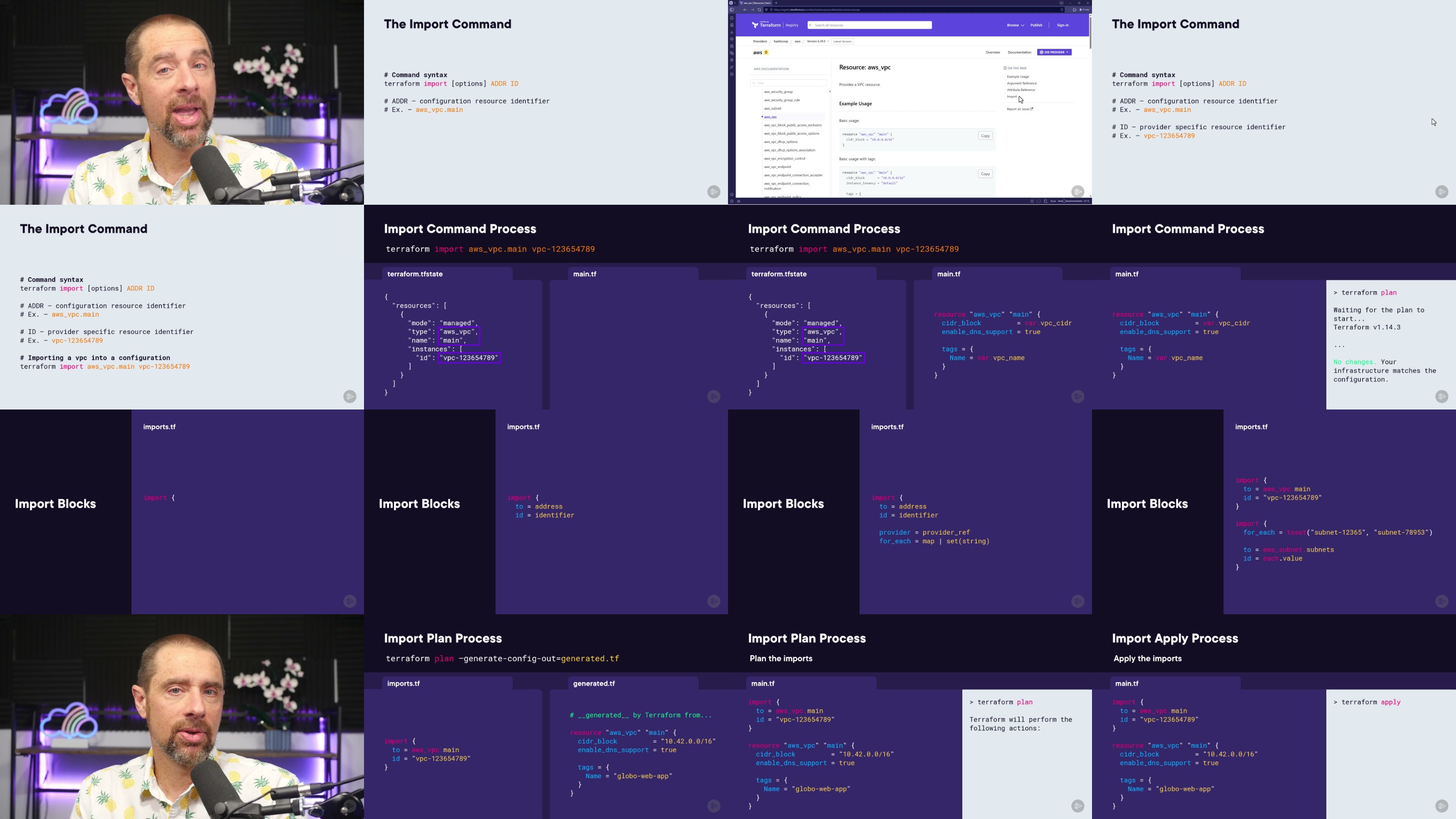Click the zoom Reset button
The image size is (1456, 819).
[x=1053, y=201]
